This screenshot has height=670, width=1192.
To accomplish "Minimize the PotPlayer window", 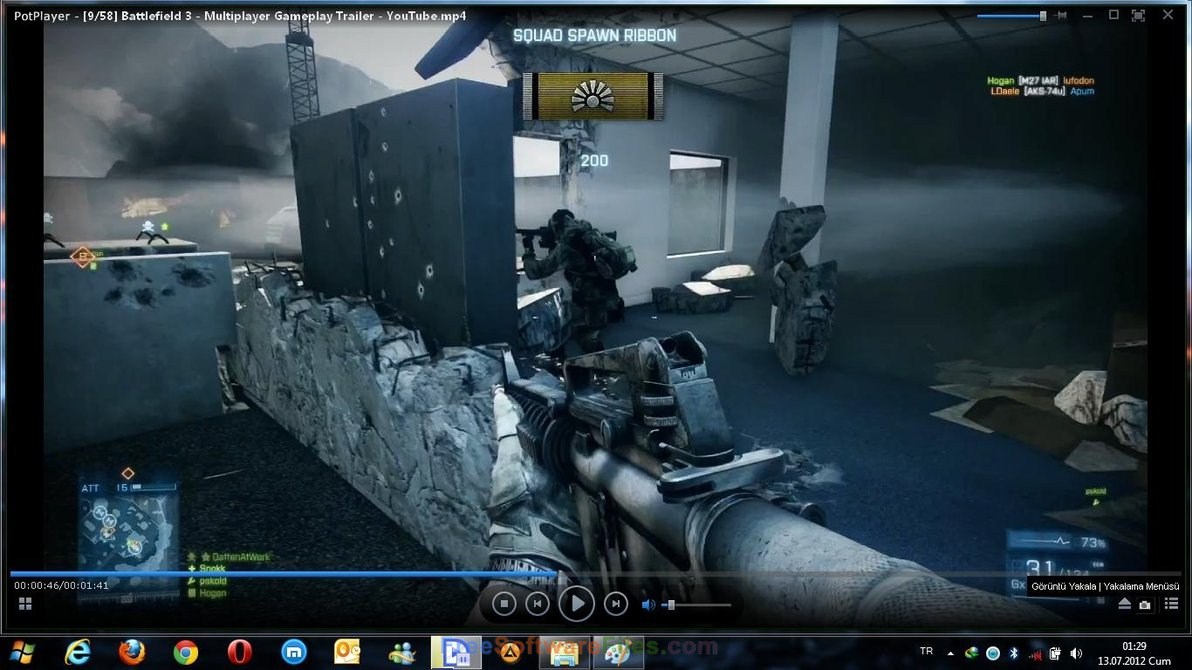I will (1088, 16).
